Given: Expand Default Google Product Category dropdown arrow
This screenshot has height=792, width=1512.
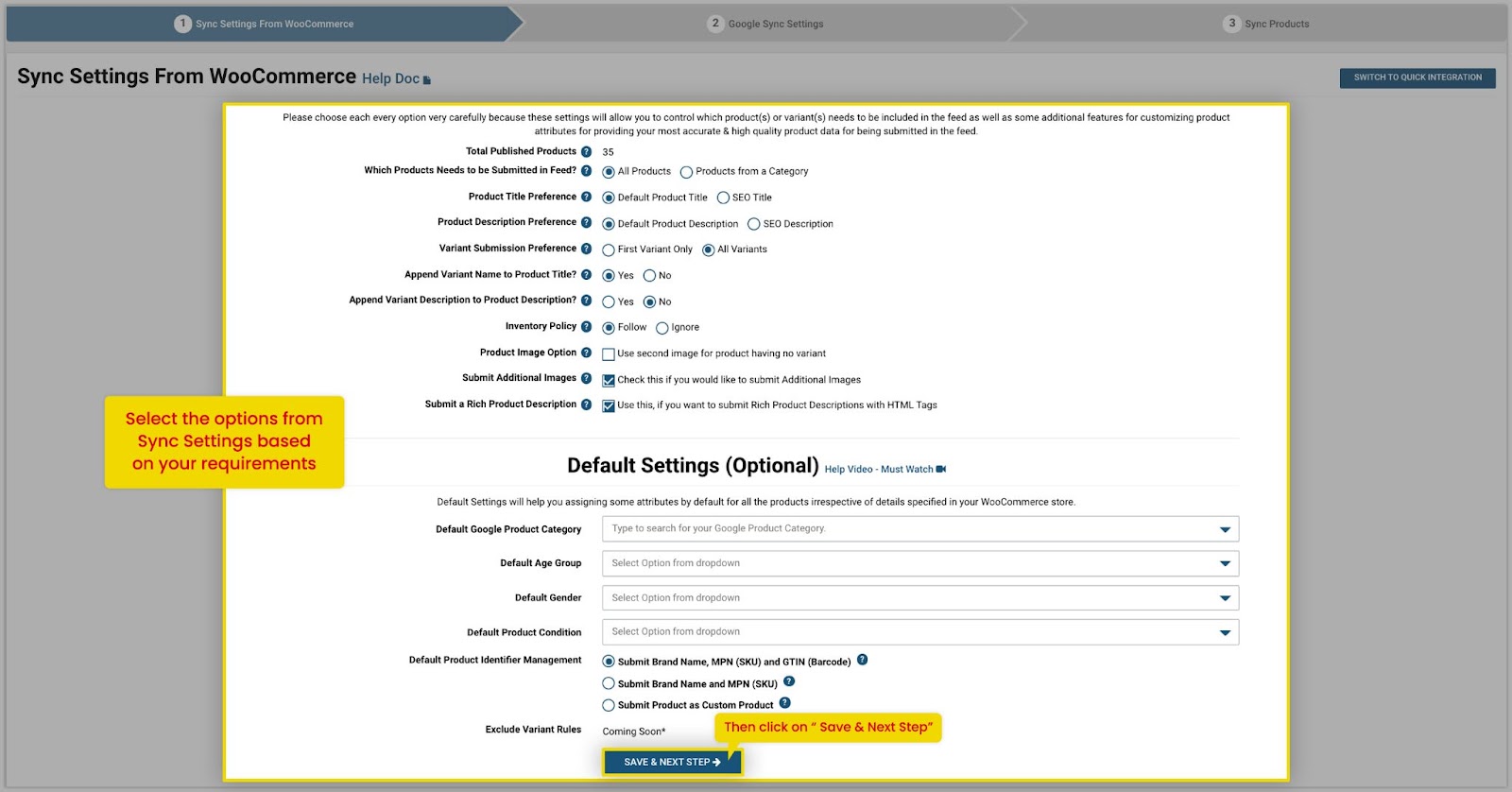Looking at the screenshot, I should tap(1225, 529).
